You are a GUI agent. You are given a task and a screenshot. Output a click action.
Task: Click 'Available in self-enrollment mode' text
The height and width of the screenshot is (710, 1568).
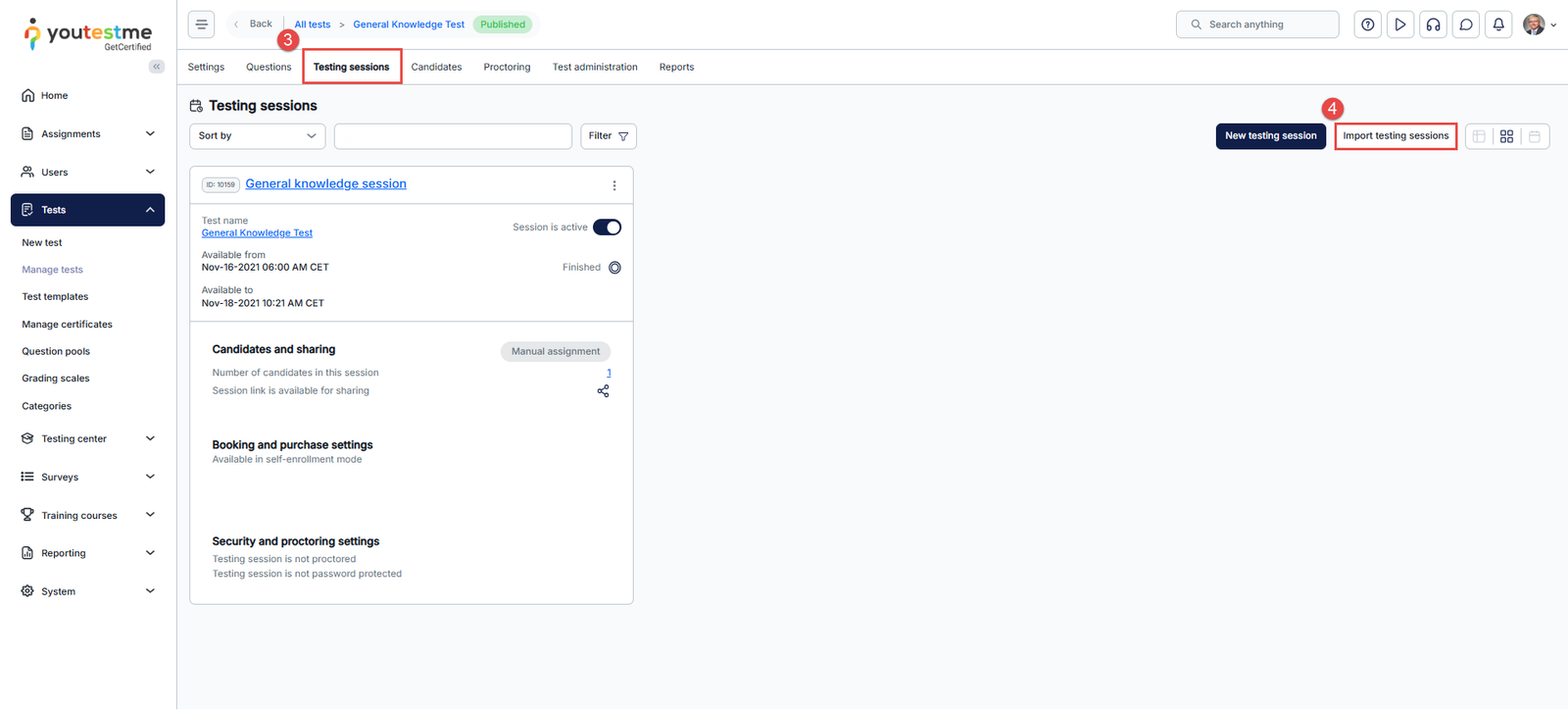click(287, 460)
